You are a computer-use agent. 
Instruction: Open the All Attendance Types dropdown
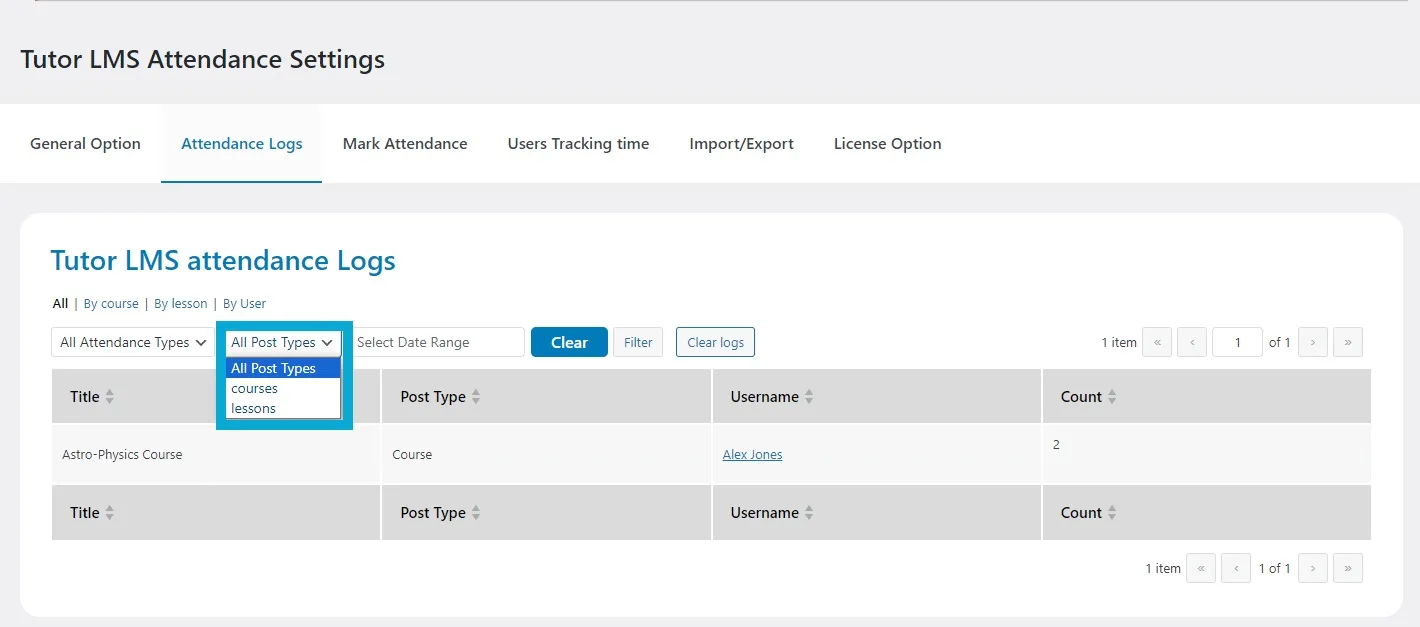(x=131, y=342)
